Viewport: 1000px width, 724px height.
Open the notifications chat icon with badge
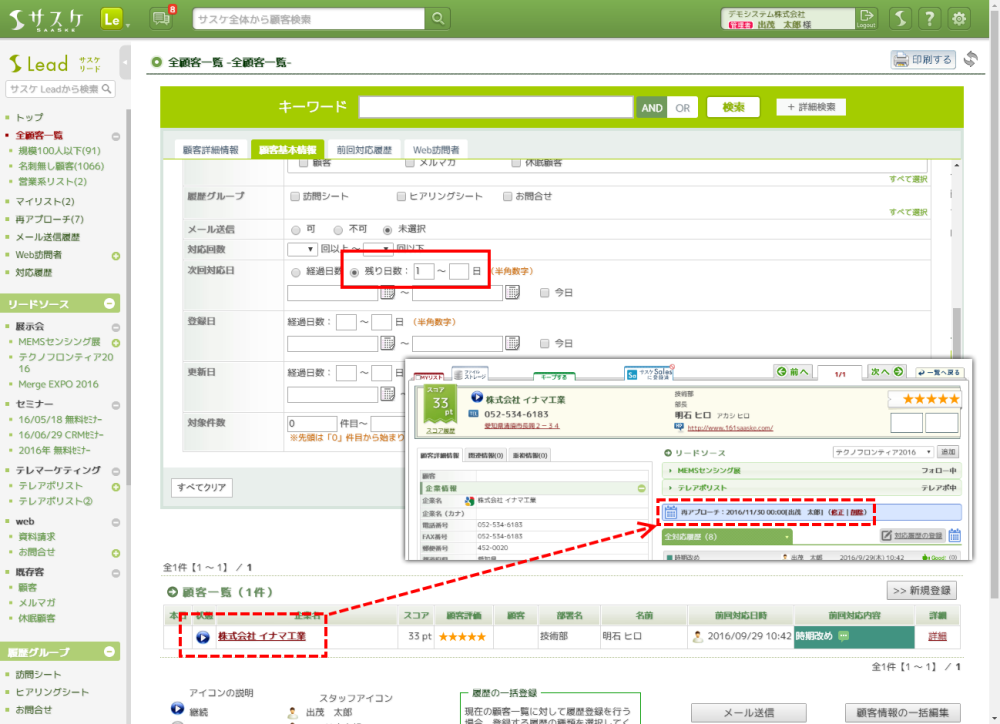tap(160, 19)
